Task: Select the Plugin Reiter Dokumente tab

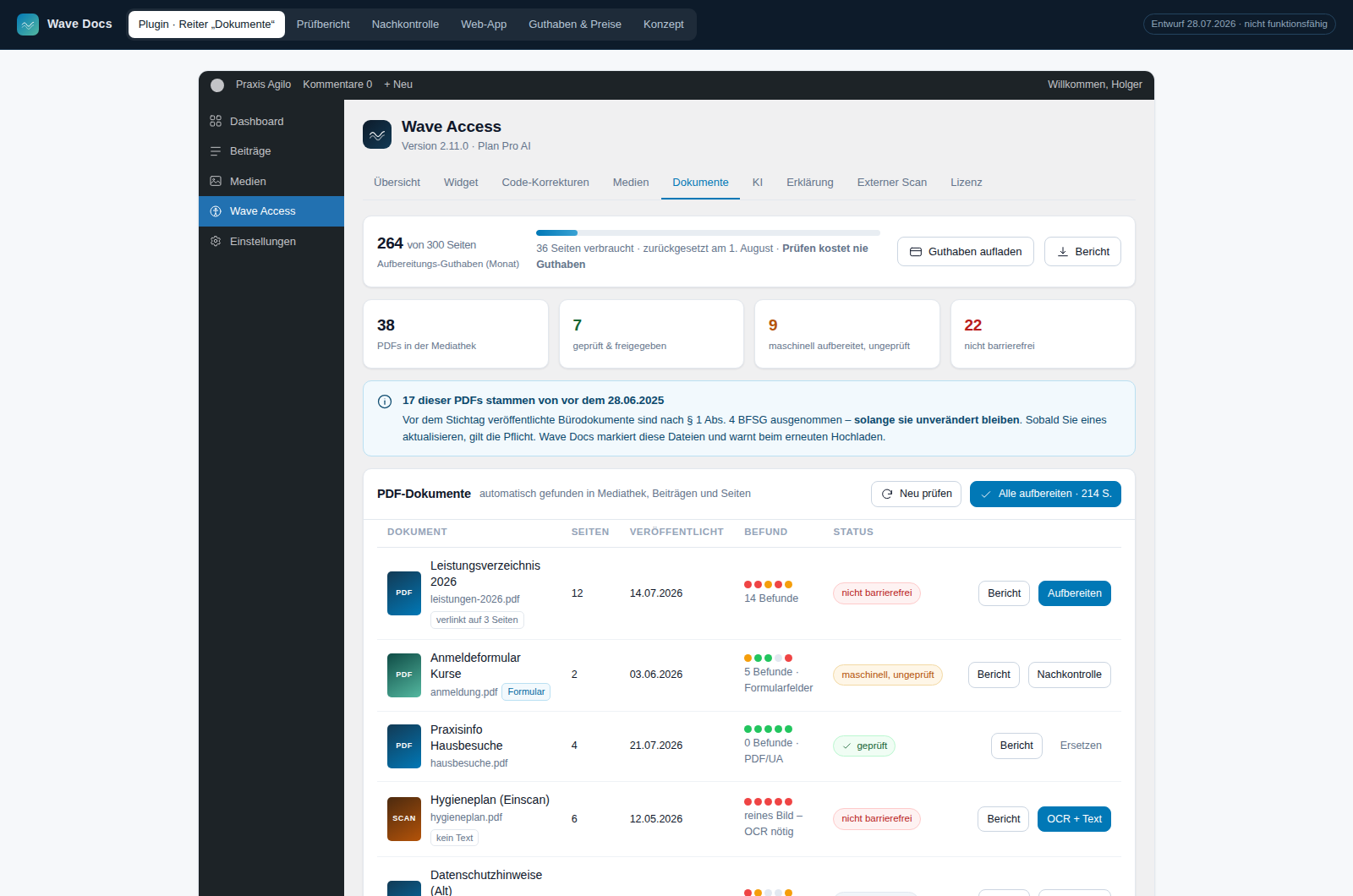Action: coord(206,25)
